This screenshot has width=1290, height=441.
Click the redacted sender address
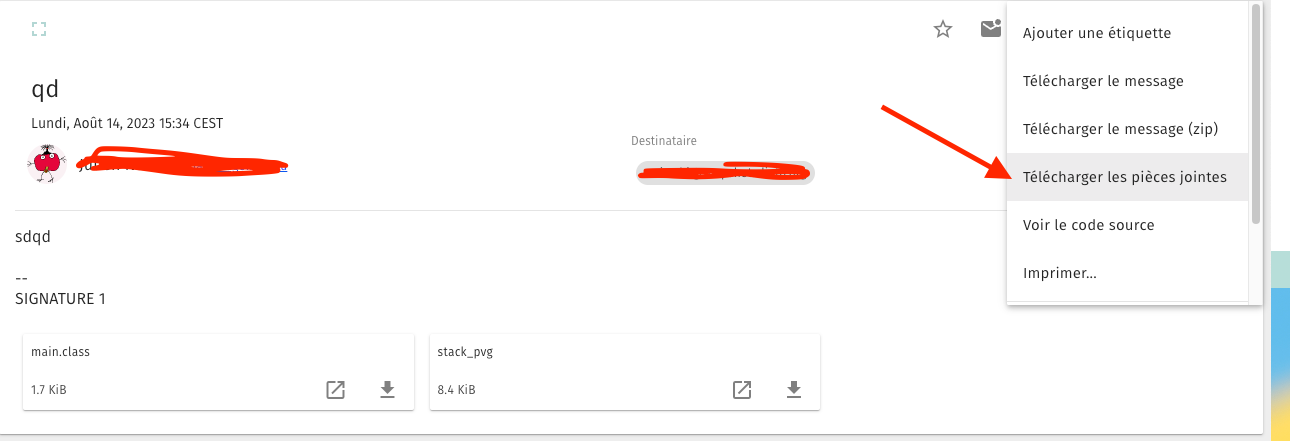(x=180, y=166)
